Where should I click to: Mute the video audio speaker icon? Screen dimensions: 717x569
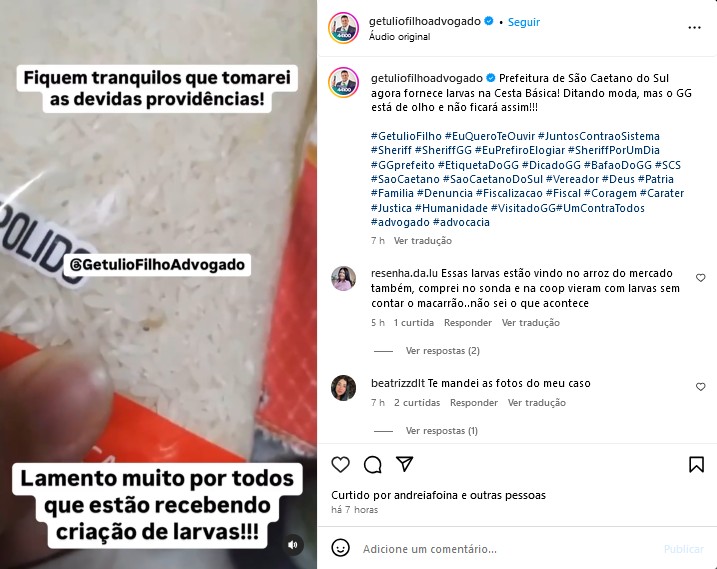(x=293, y=544)
